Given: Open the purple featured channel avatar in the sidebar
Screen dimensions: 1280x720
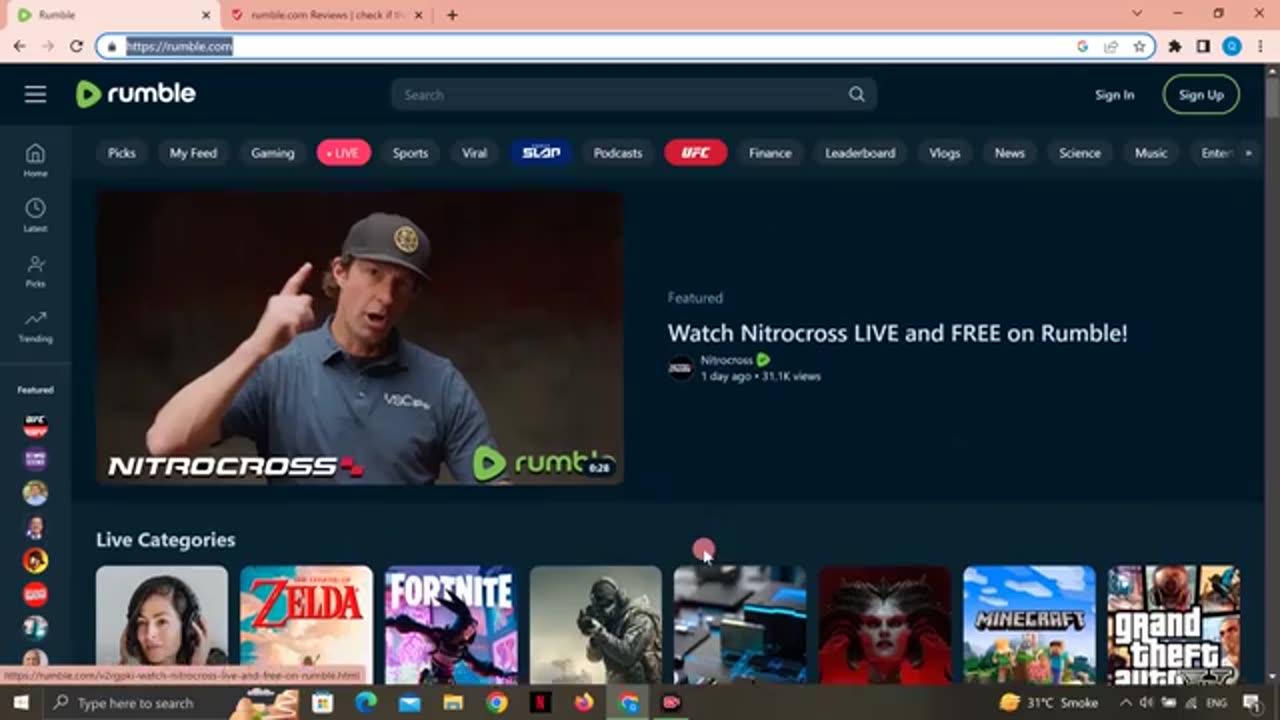Looking at the screenshot, I should click(x=35, y=459).
